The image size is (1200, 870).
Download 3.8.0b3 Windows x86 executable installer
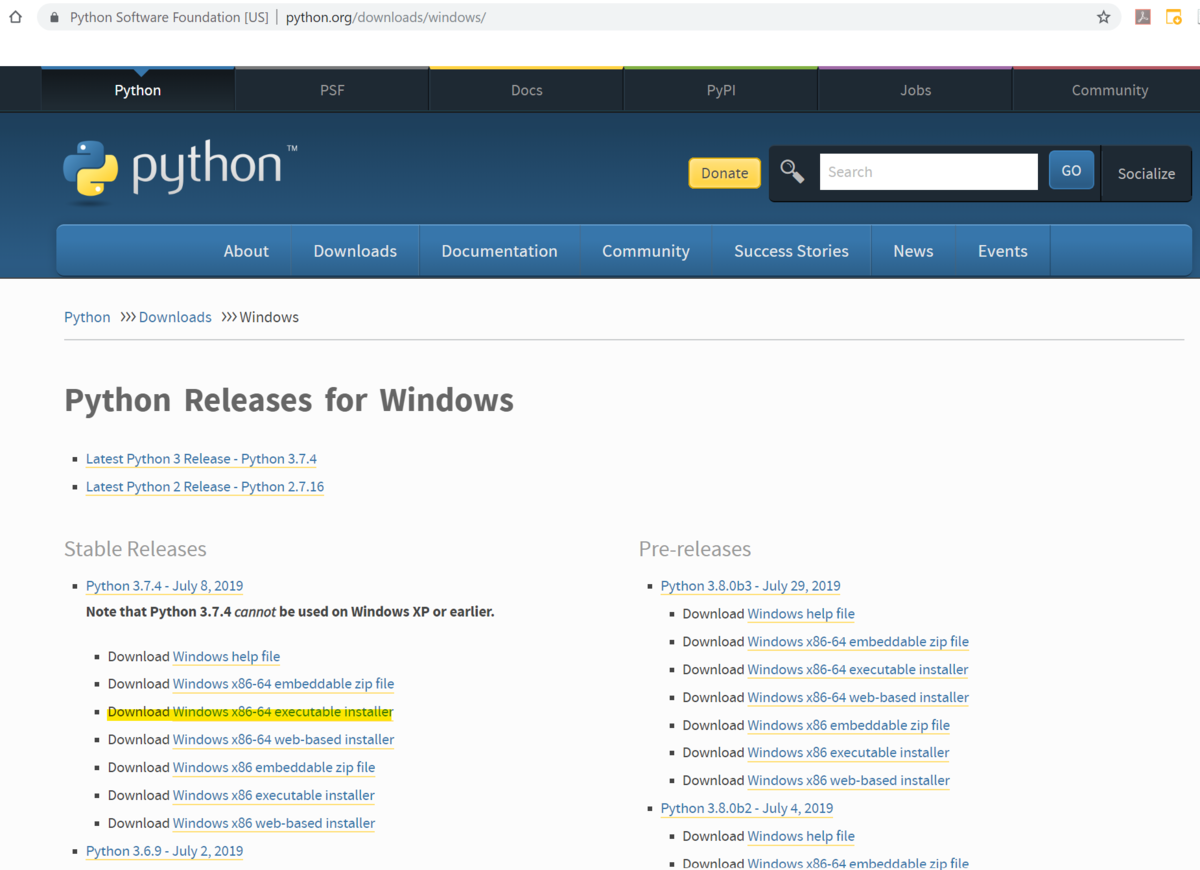click(x=849, y=753)
